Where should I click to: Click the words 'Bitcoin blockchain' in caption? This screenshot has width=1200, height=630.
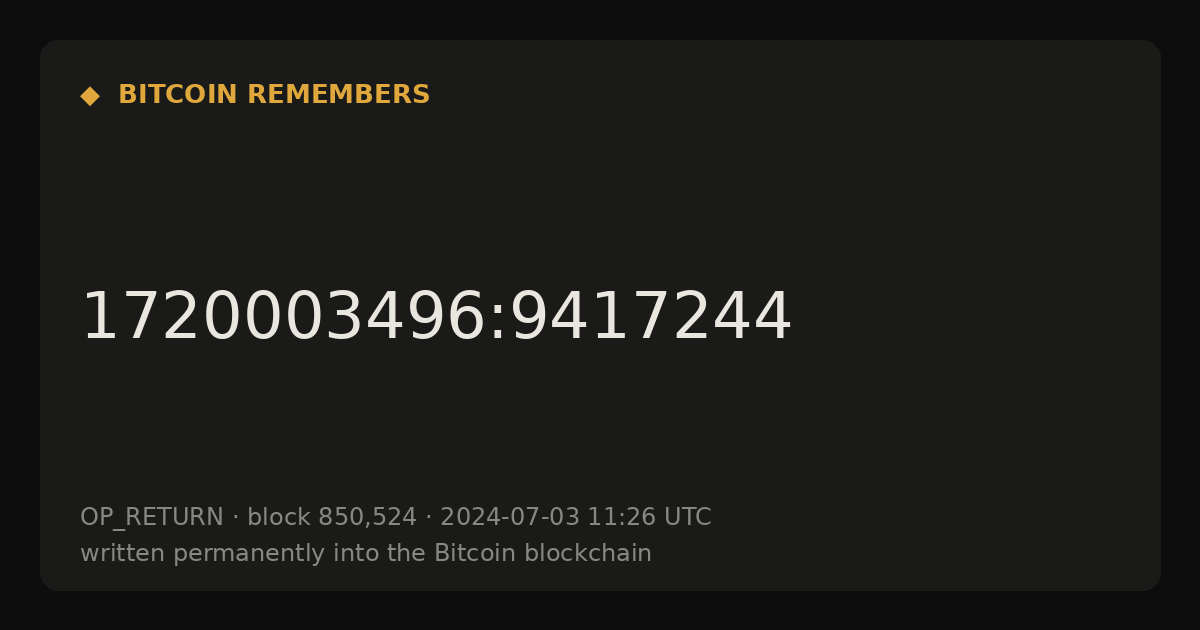tap(543, 553)
